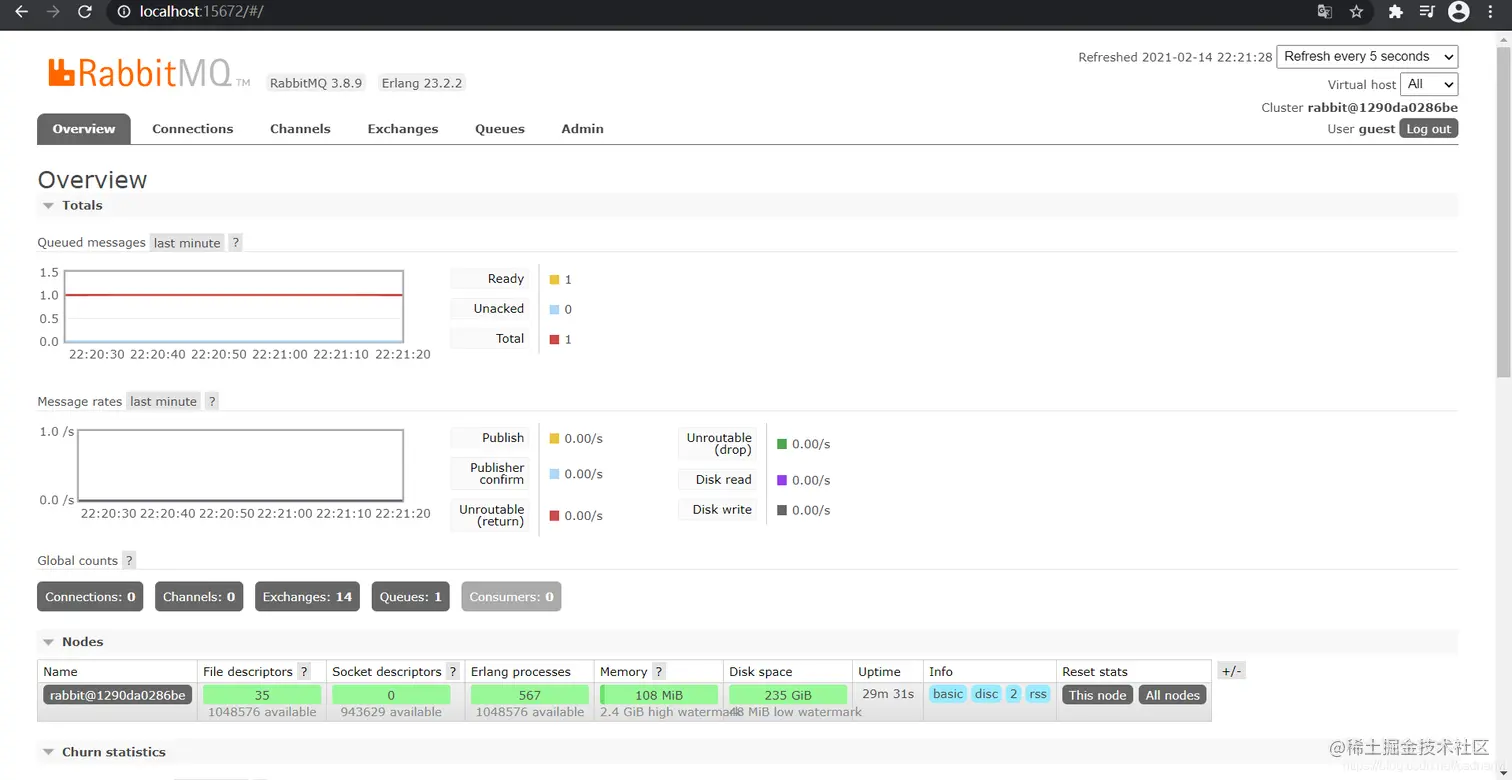Image resolution: width=1512 pixels, height=780 pixels.
Task: Open help for Queued messages
Action: pyautogui.click(x=235, y=243)
